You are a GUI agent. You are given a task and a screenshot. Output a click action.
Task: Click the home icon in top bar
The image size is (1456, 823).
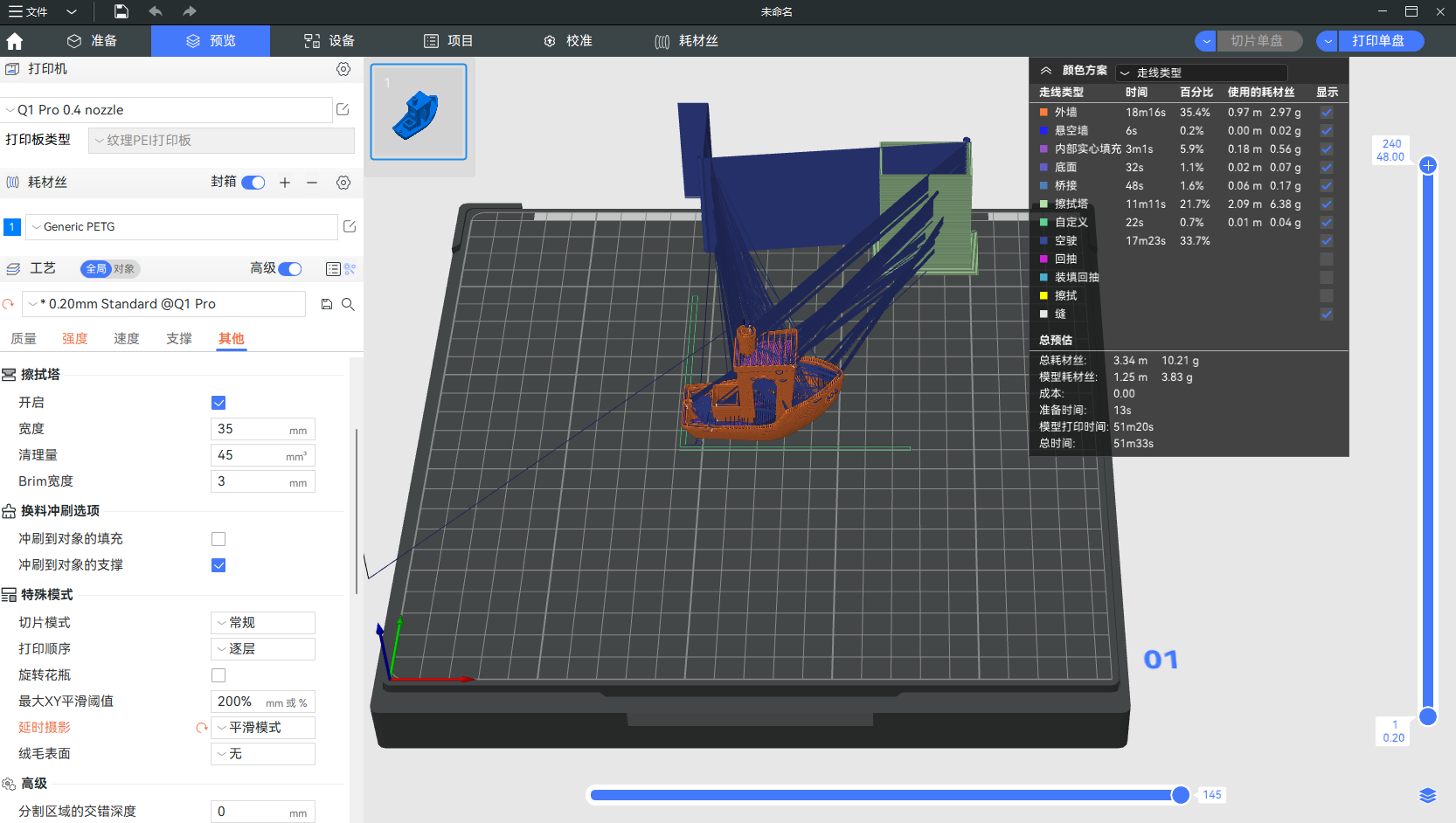pos(15,41)
